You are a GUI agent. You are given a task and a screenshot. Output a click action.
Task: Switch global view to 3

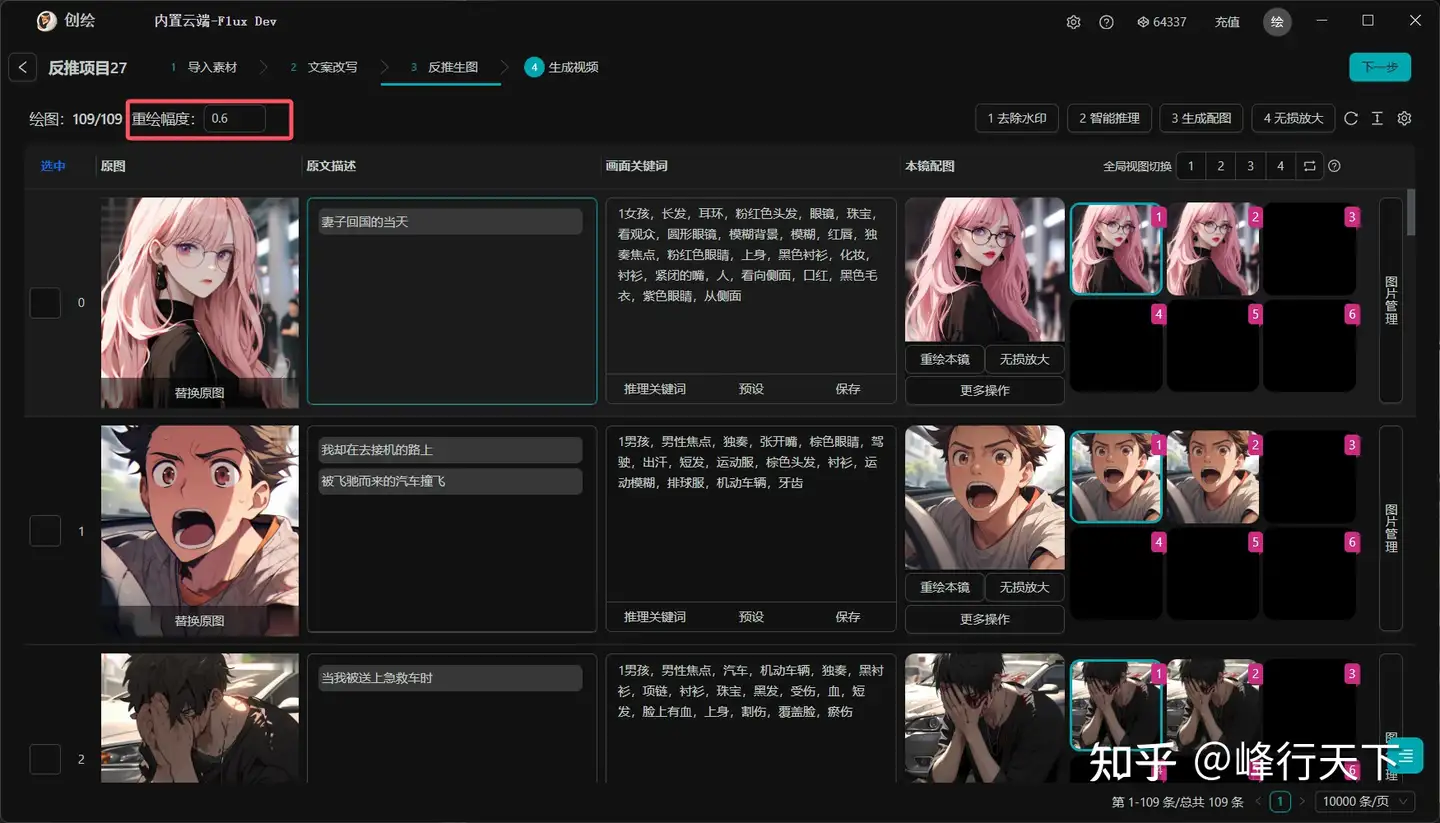tap(1250, 166)
